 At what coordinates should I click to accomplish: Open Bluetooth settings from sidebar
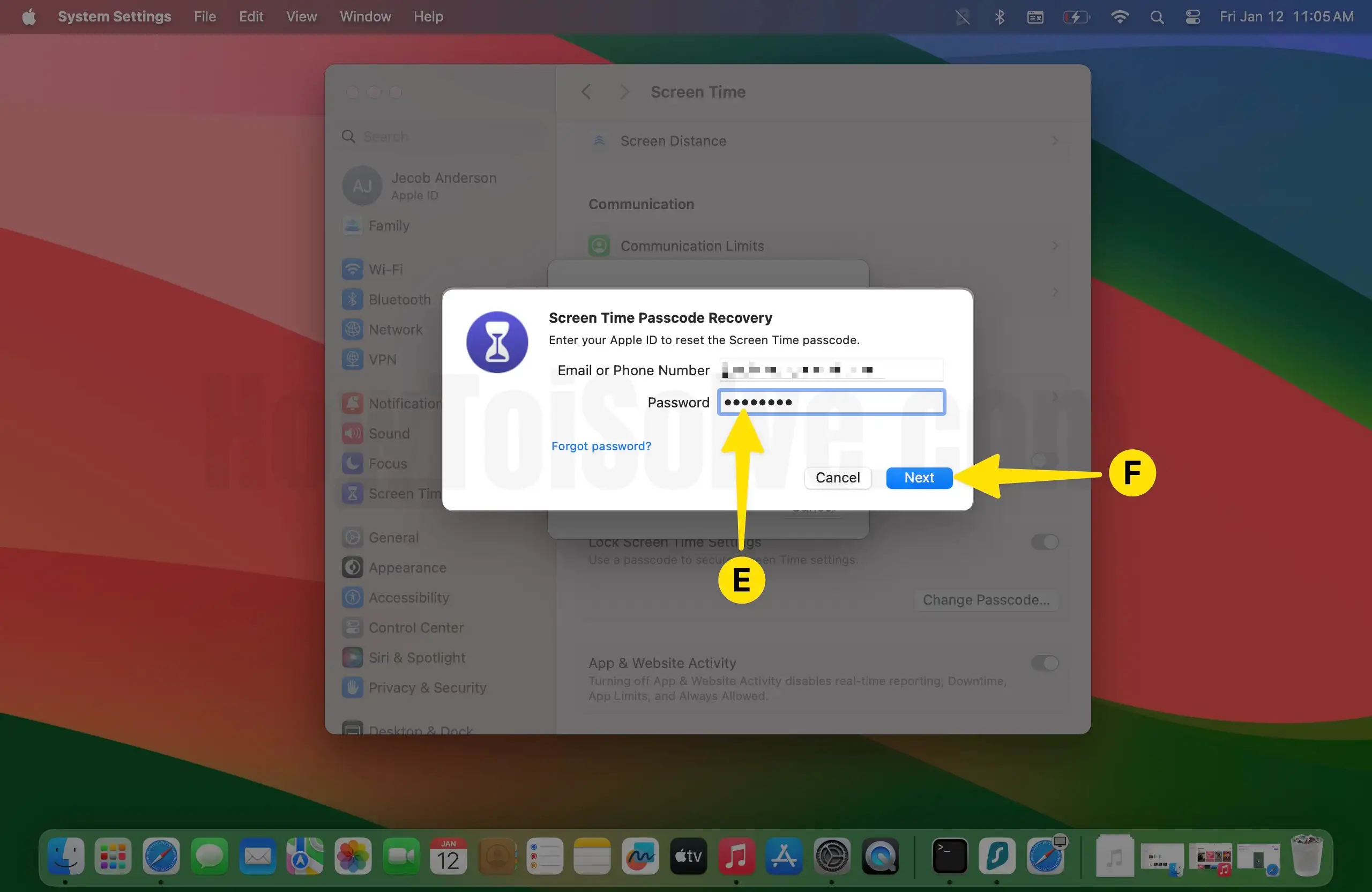click(x=400, y=299)
